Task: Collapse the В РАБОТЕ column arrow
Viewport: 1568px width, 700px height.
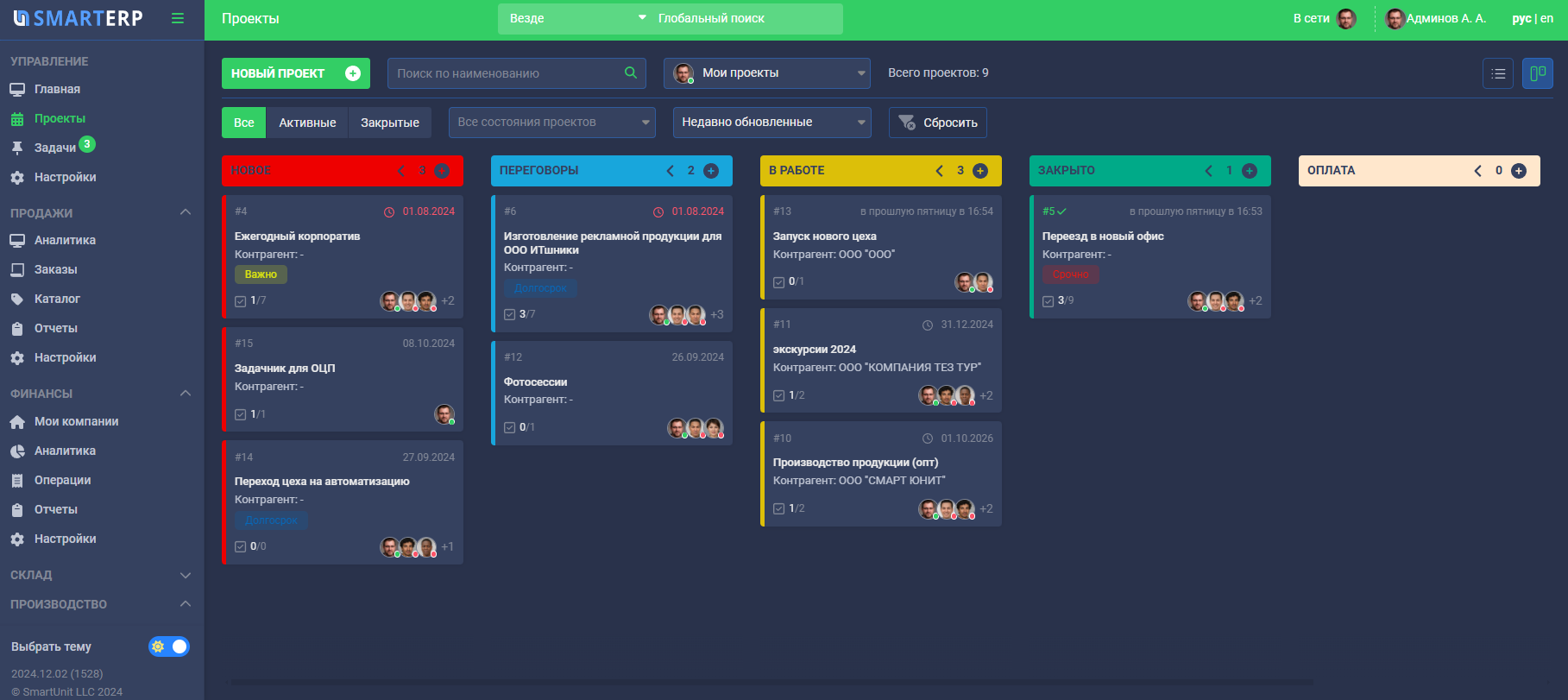Action: [x=940, y=171]
